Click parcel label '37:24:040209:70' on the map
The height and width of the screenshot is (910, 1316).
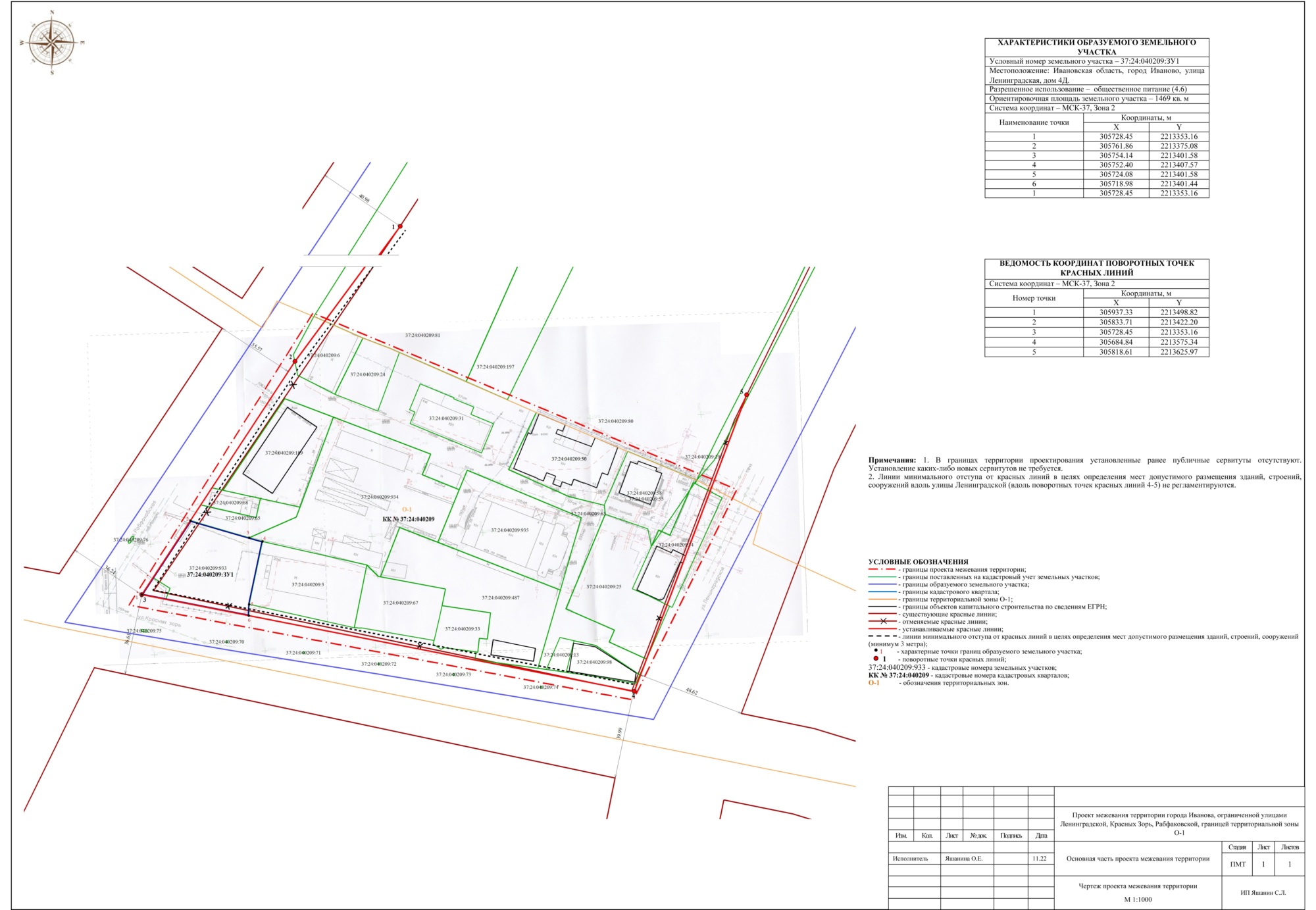coord(226,642)
